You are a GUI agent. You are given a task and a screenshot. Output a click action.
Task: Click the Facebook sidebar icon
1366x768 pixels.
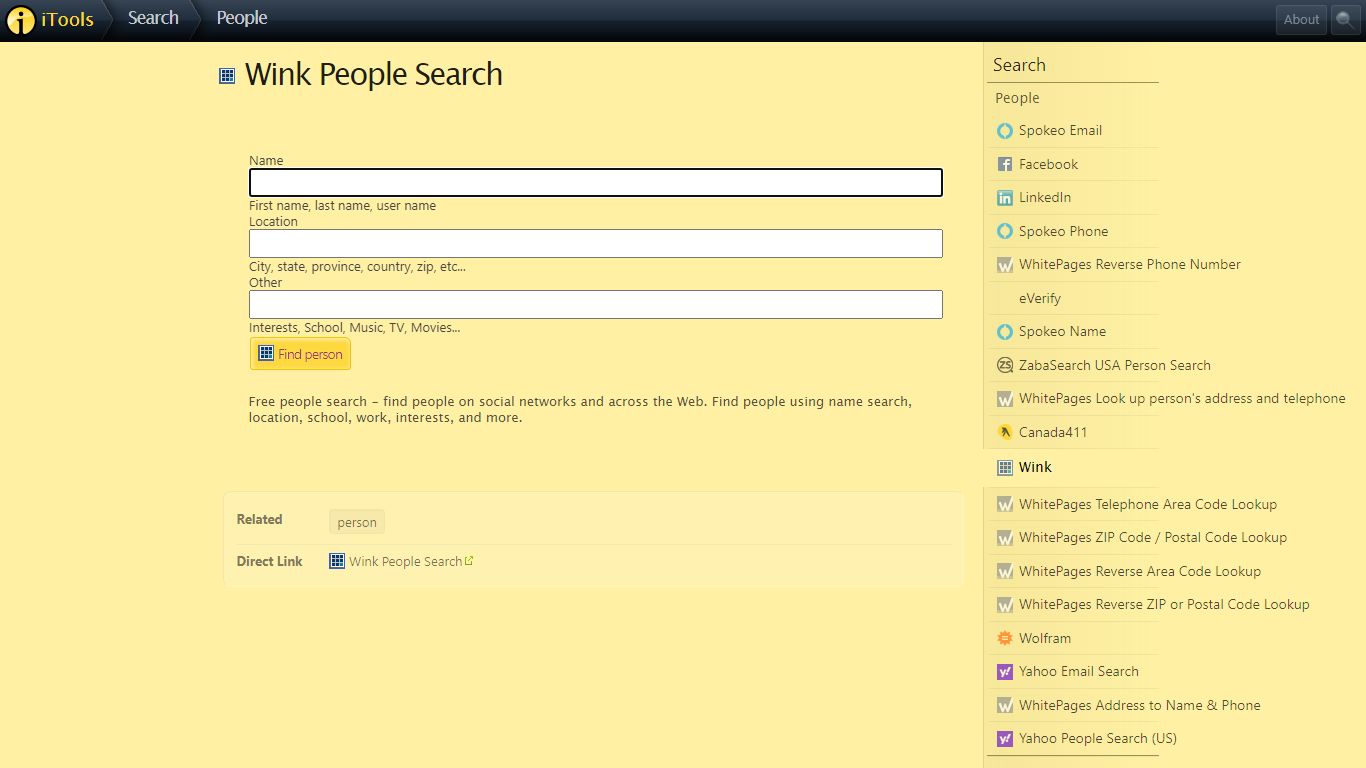[x=1005, y=165]
